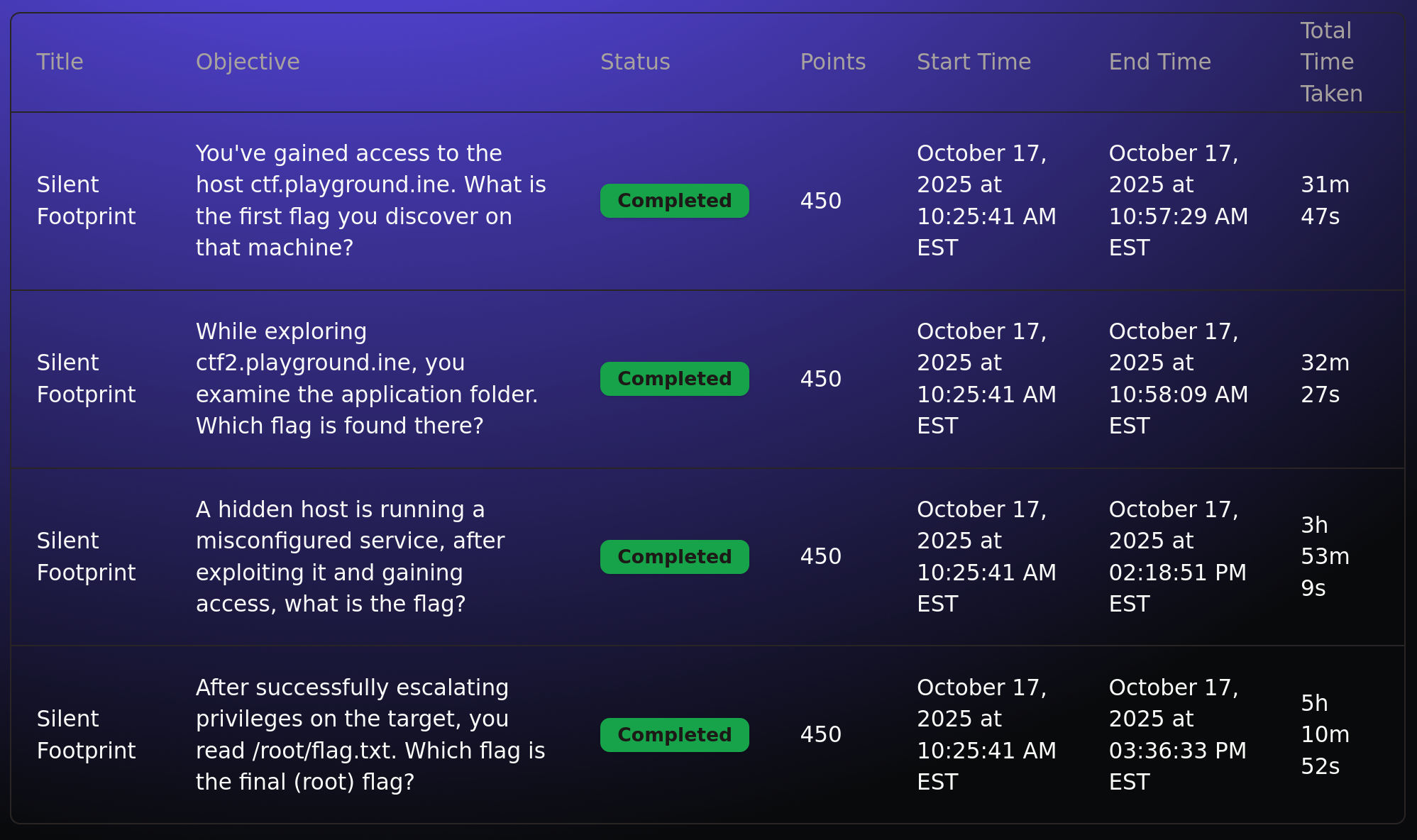Viewport: 1417px width, 840px height.
Task: Select the ctf.playground.ine first flag objective text
Action: click(x=370, y=201)
